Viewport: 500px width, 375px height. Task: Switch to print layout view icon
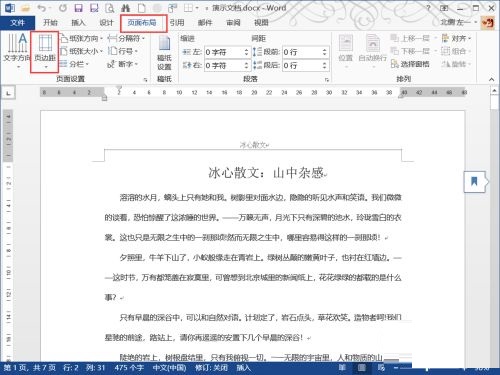point(362,368)
